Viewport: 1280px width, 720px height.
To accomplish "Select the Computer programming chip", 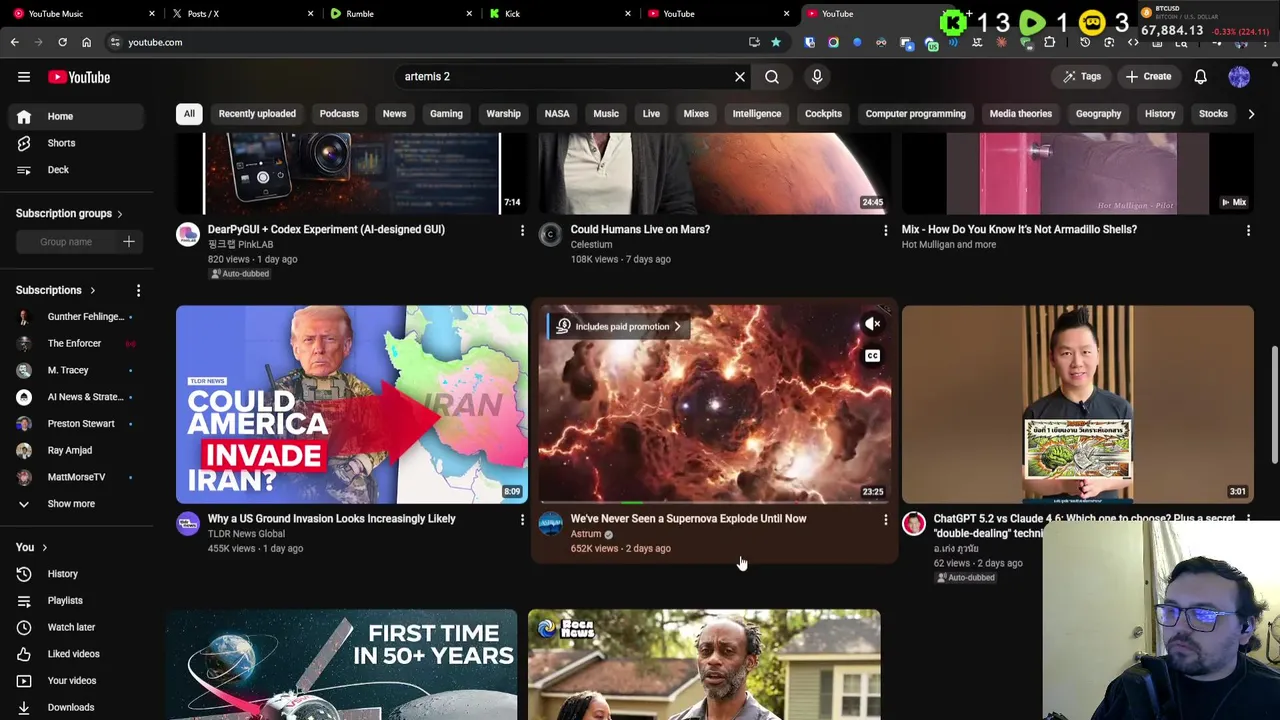I will [x=915, y=114].
